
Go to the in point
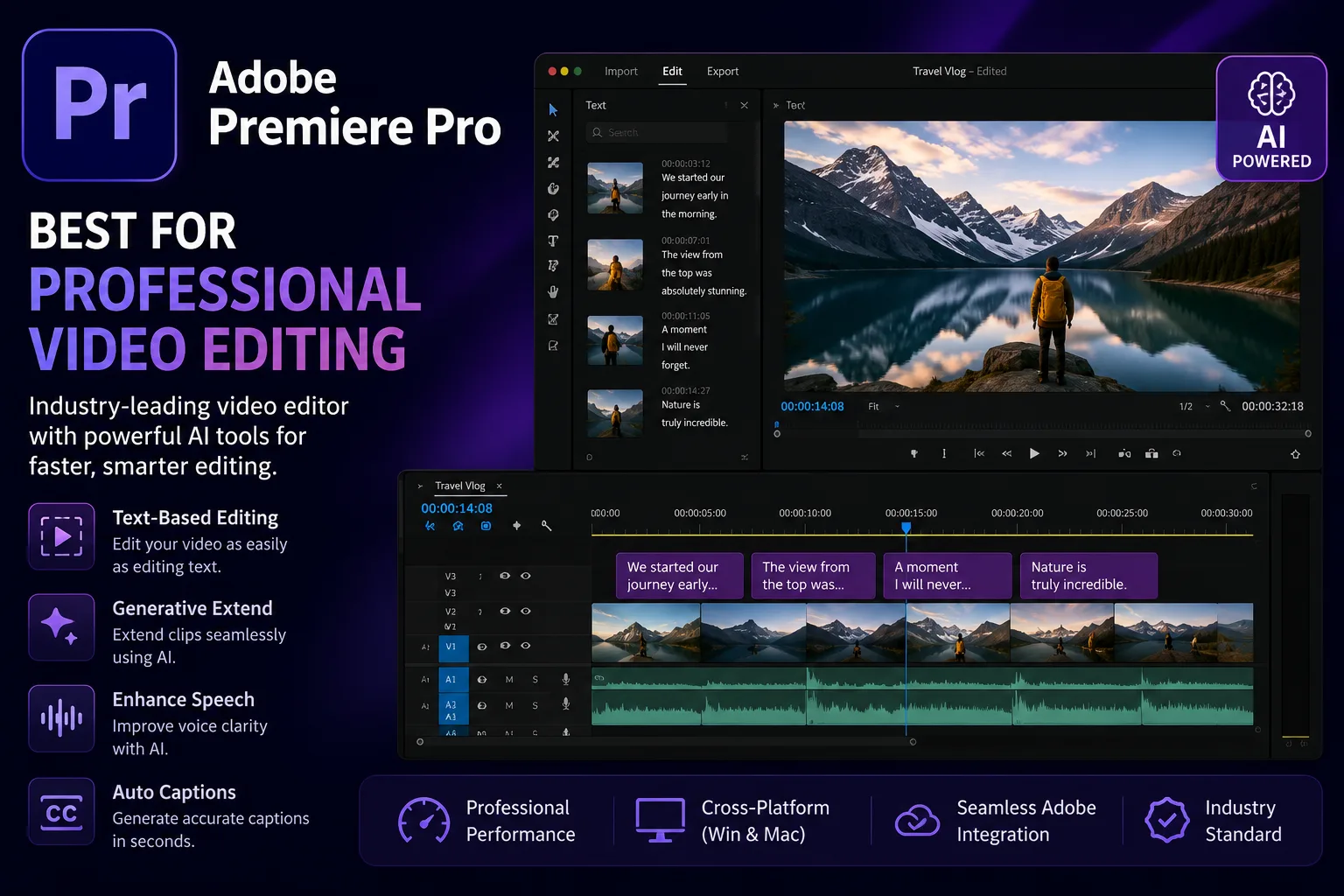(x=979, y=453)
